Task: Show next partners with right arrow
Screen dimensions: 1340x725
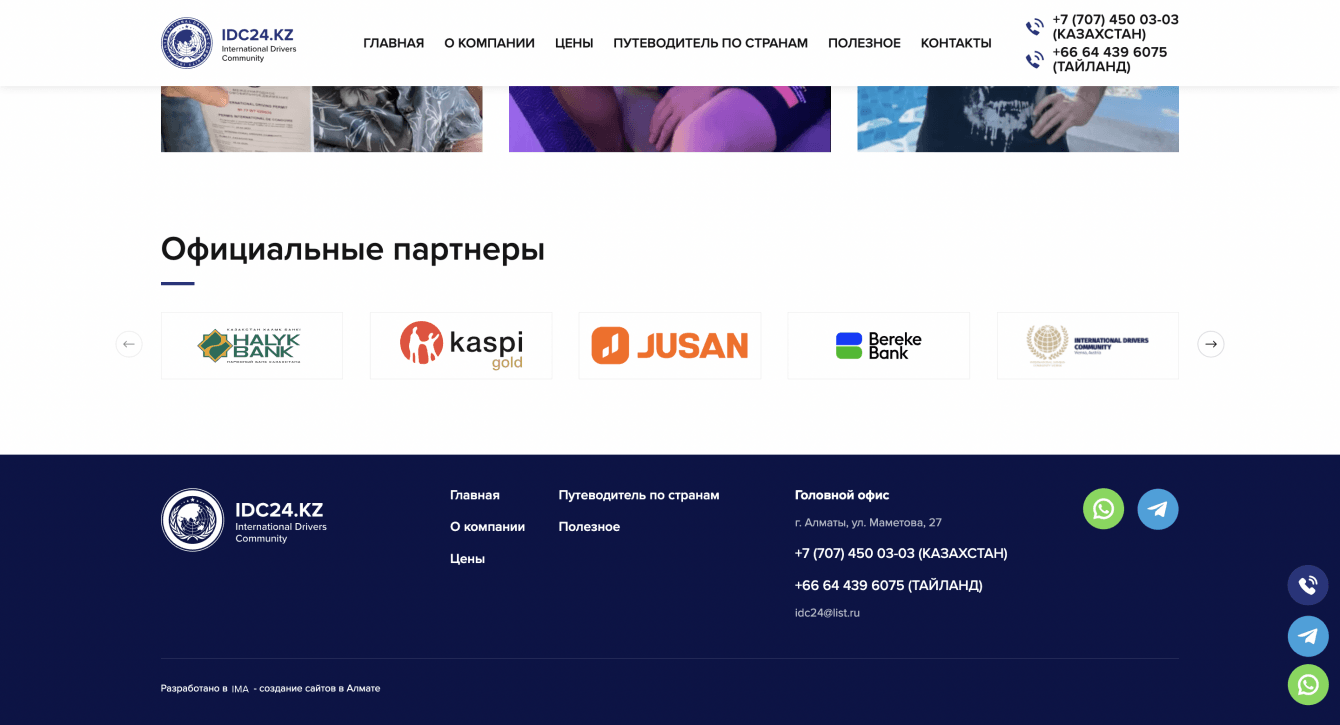Action: tap(1211, 344)
